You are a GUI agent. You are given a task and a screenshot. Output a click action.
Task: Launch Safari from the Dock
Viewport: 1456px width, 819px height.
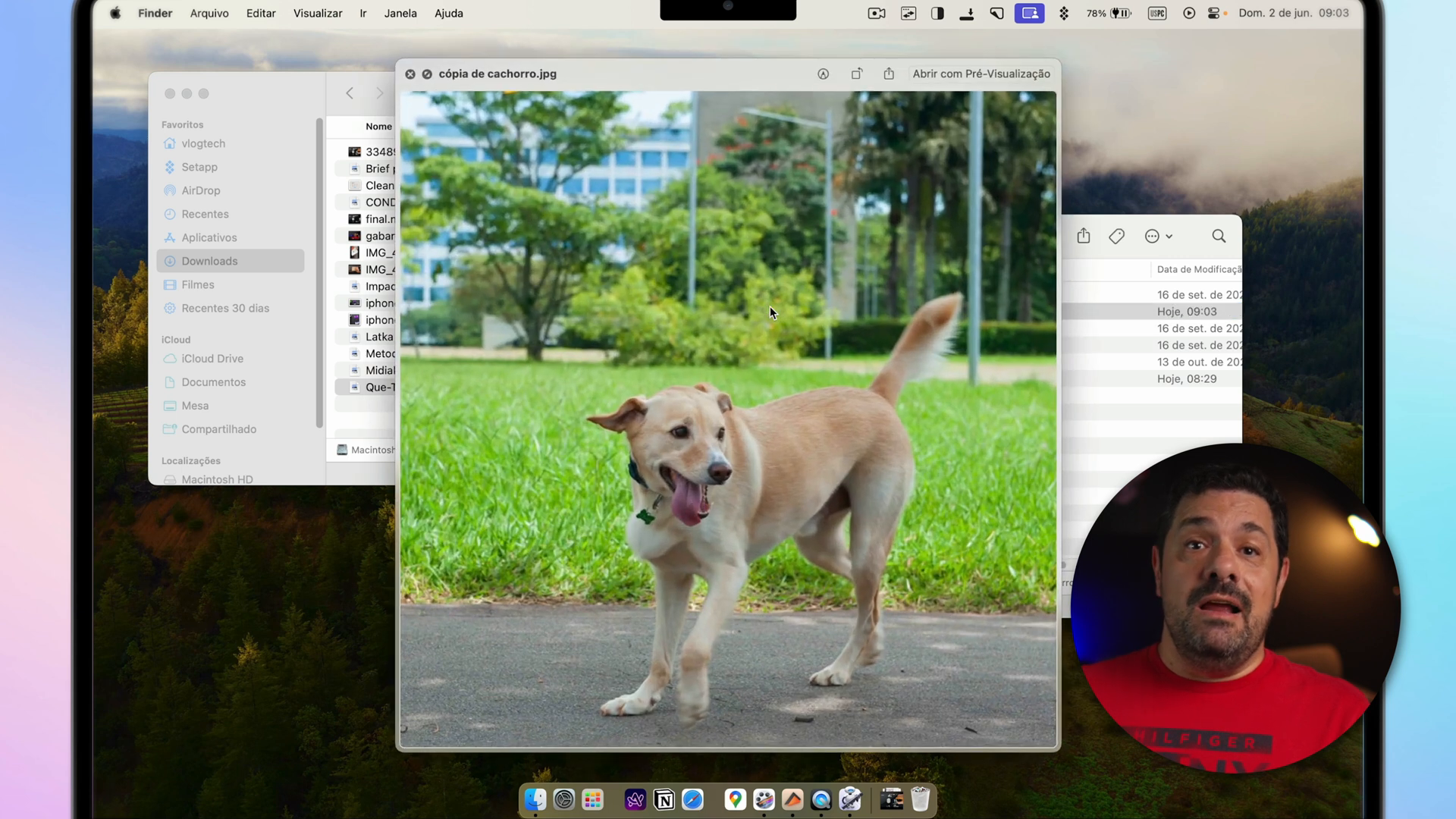pyautogui.click(x=693, y=799)
